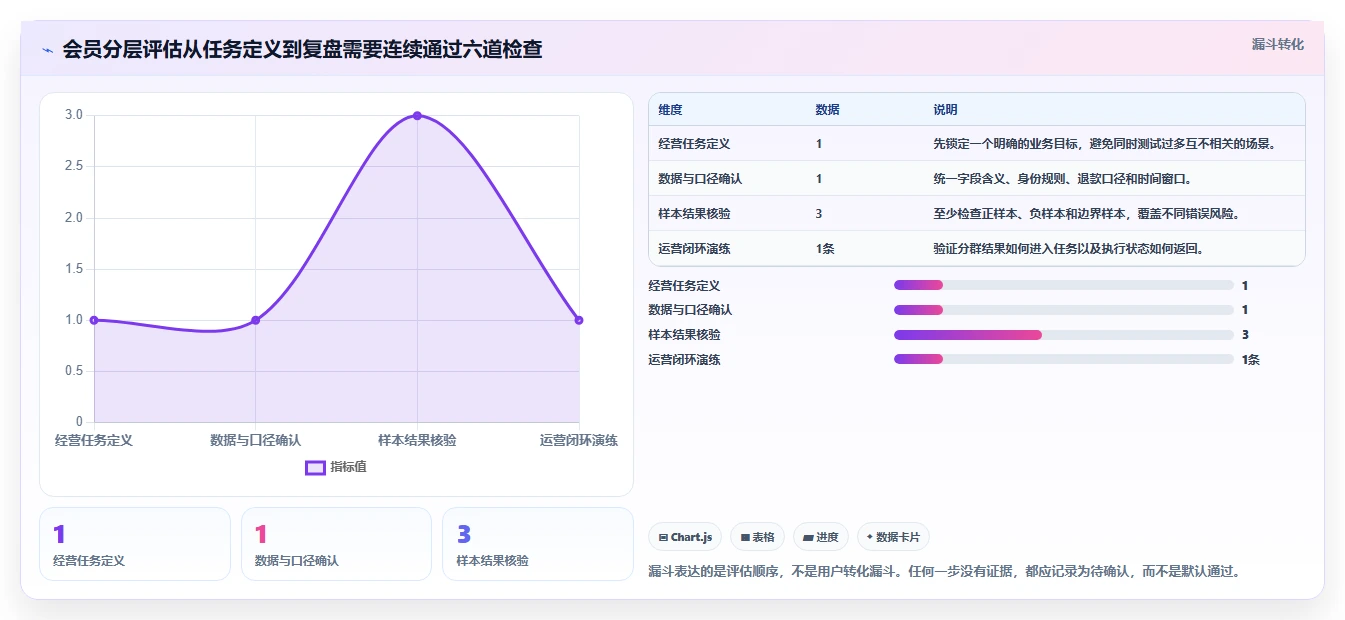The width and height of the screenshot is (1345, 620).
Task: Click the value 3 in 样本结果核验 table row
Action: click(x=819, y=214)
